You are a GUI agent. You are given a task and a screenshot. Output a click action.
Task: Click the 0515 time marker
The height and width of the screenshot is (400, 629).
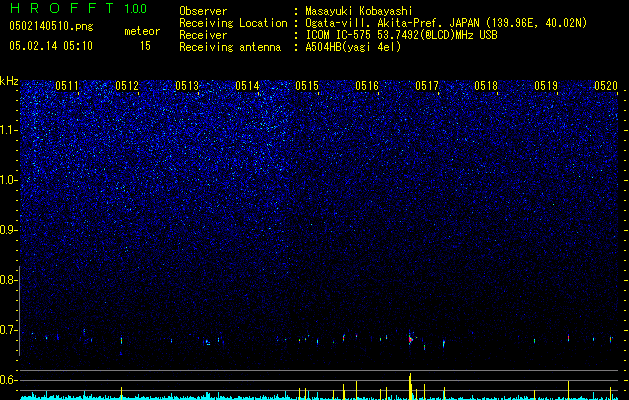coord(307,86)
